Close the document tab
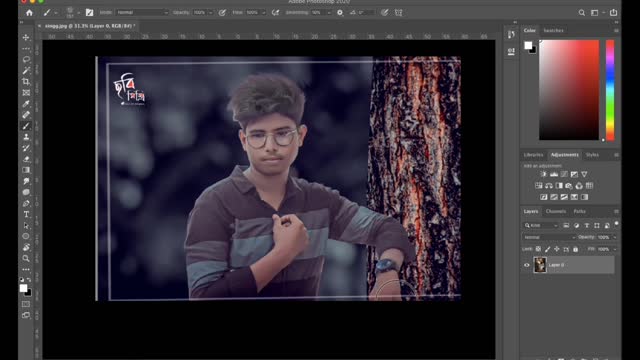 [x=40, y=26]
